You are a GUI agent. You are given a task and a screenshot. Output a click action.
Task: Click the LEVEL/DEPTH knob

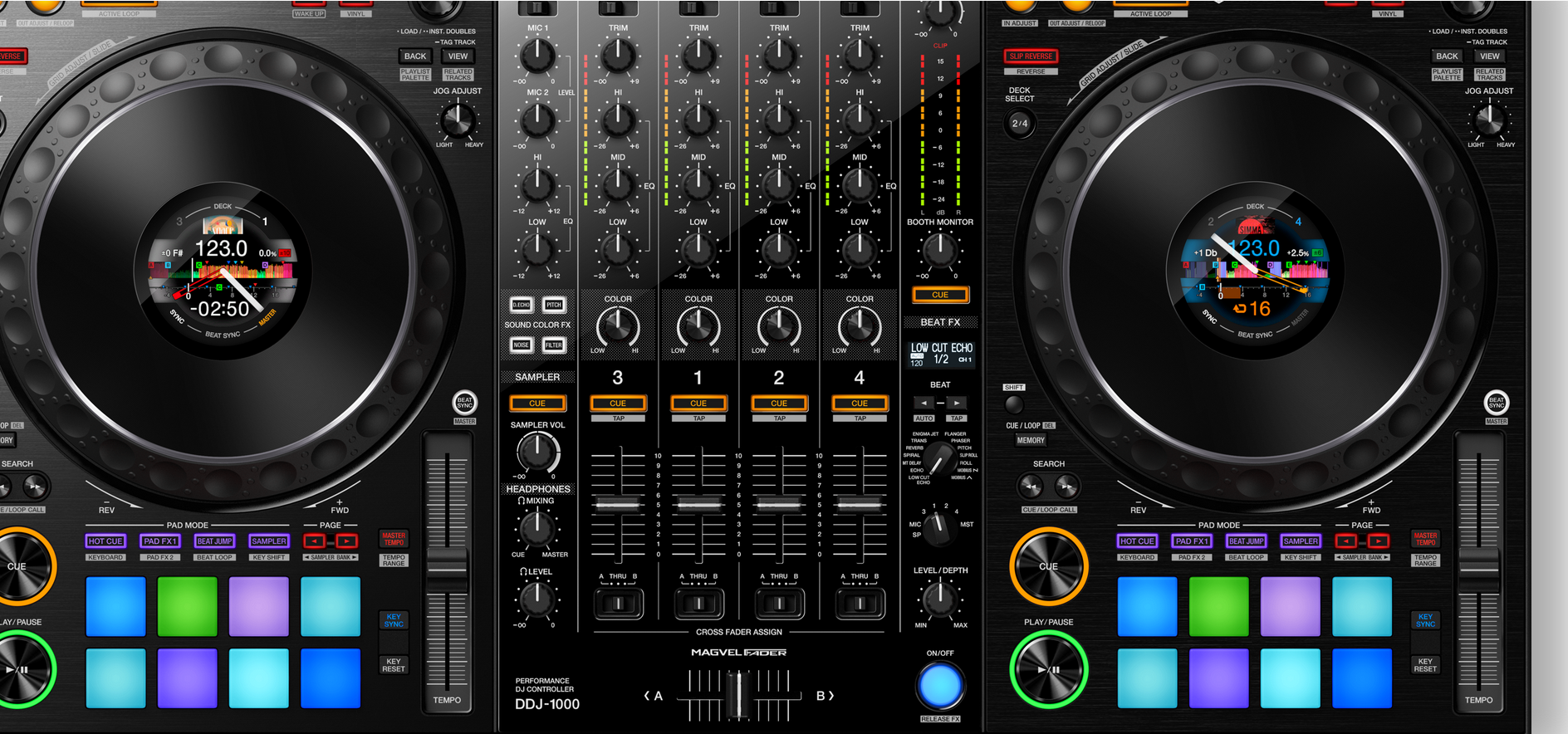click(x=939, y=599)
